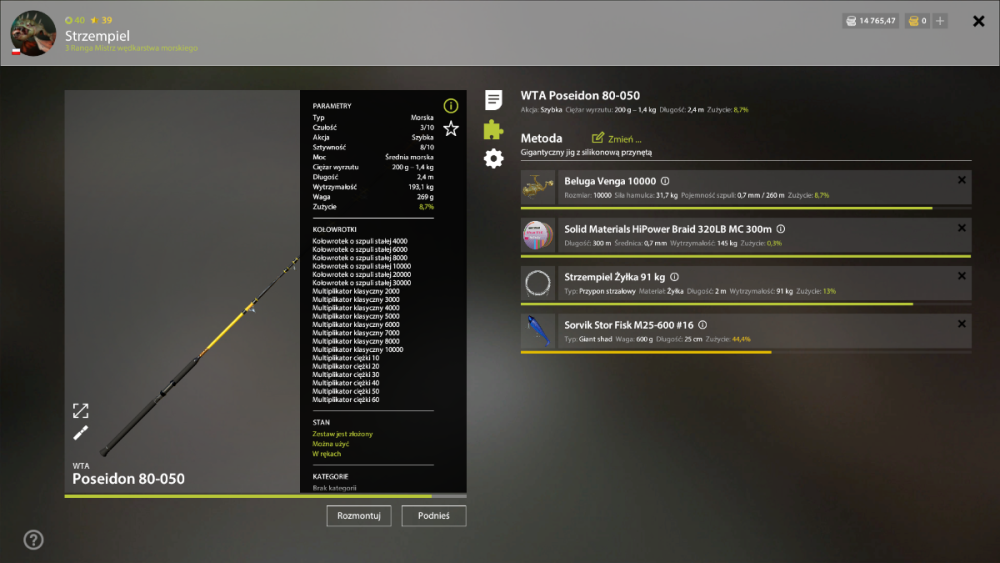This screenshot has height=563, width=1000.
Task: Show info for Strzempiel Żyłka 91 kg
Action: [675, 277]
